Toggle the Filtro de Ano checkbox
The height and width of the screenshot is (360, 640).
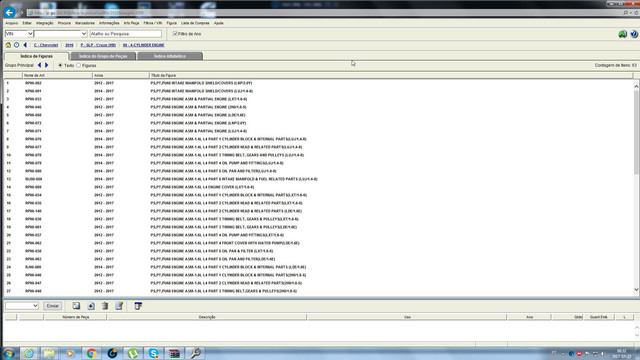tap(175, 34)
